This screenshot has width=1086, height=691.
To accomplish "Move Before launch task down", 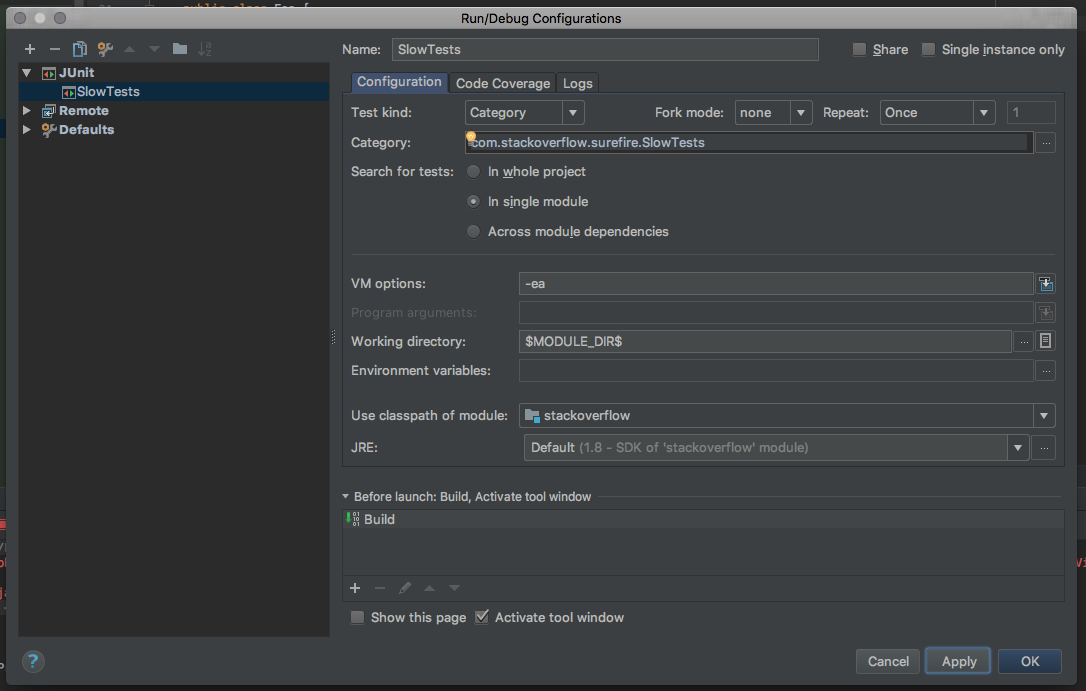I will pos(454,588).
